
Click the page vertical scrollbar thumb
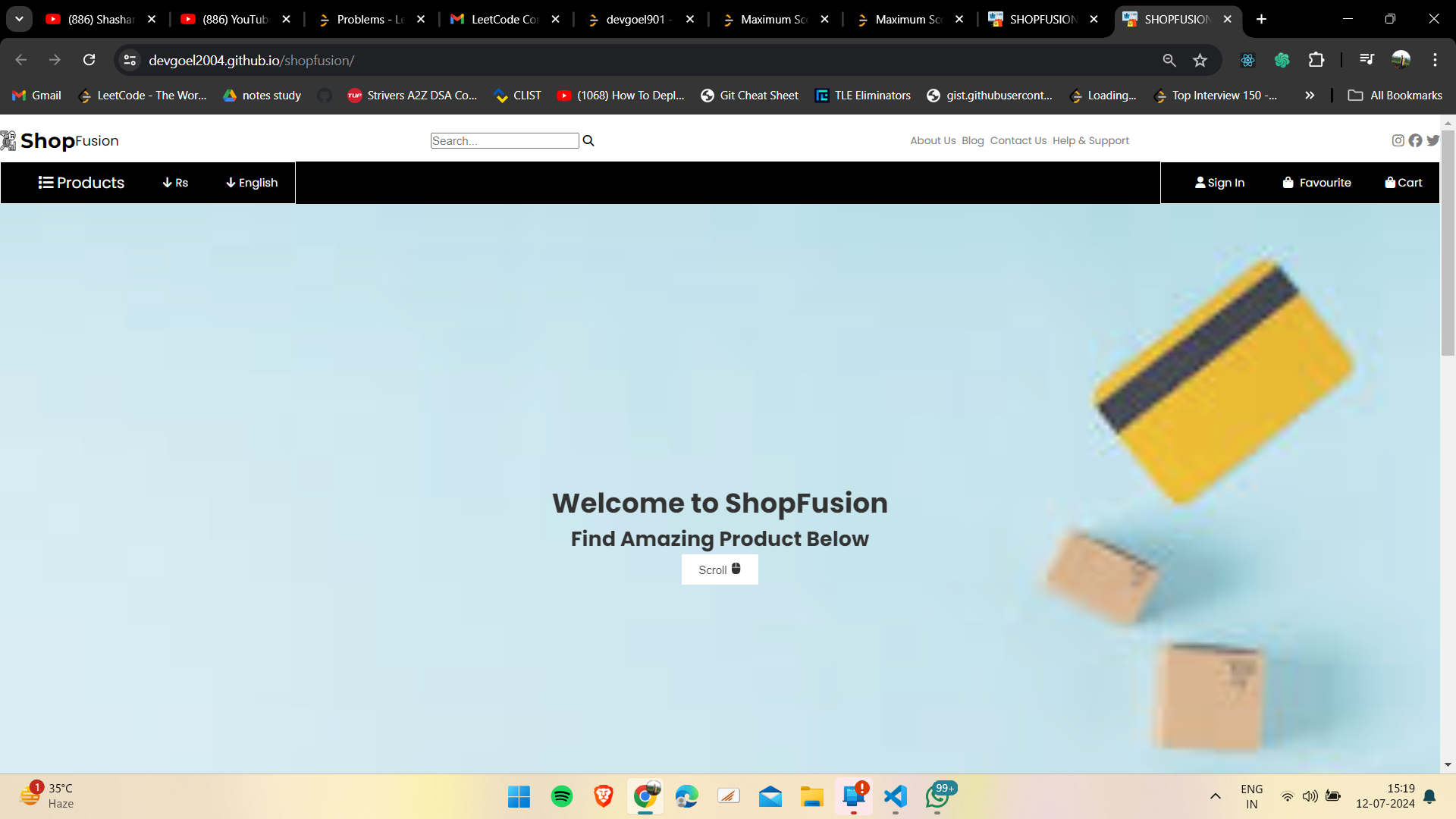point(1448,243)
